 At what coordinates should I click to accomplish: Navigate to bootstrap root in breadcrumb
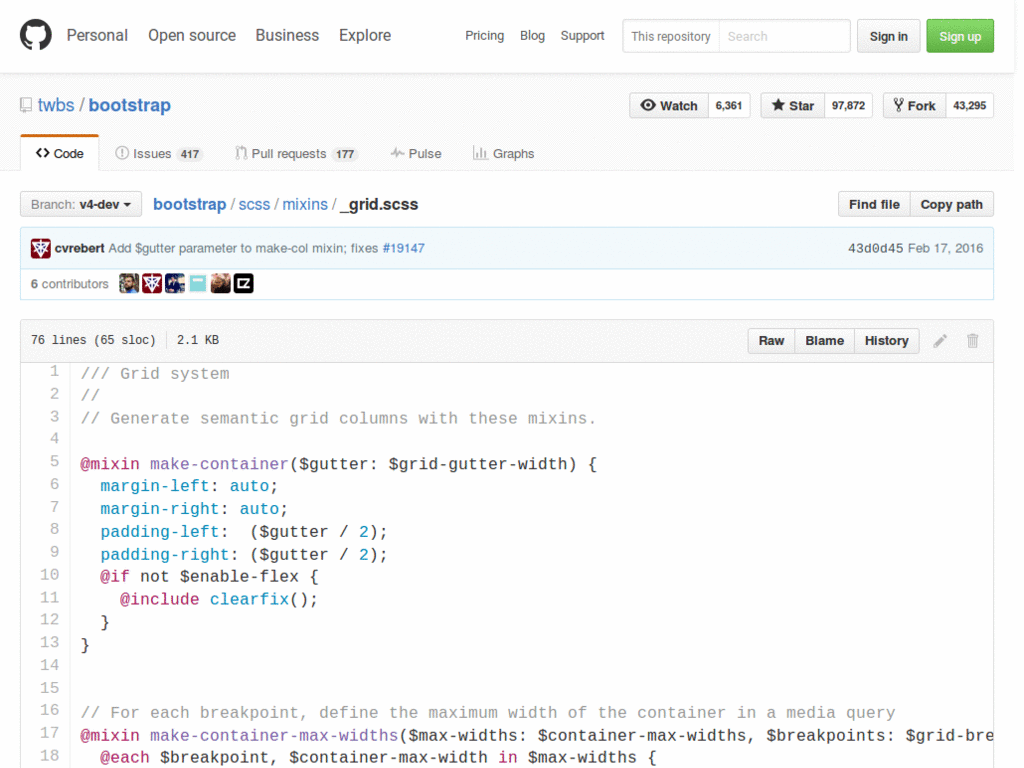click(189, 204)
